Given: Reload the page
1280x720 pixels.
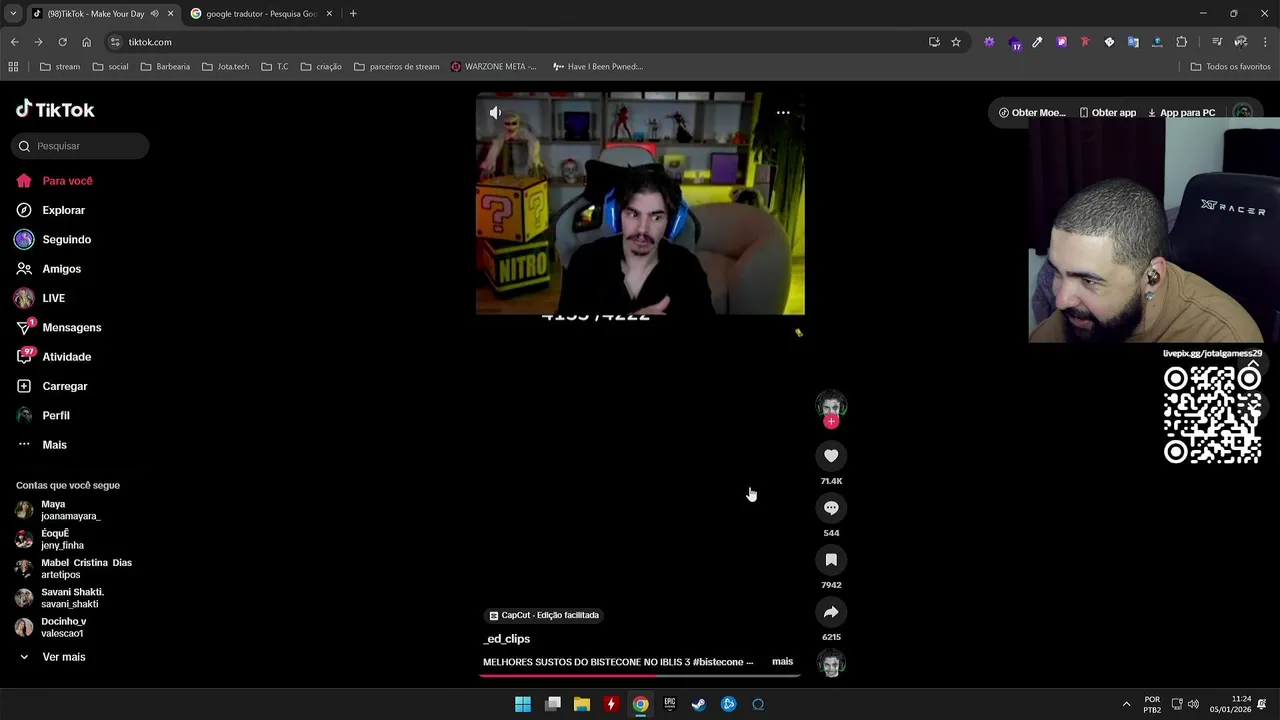Looking at the screenshot, I should [62, 42].
